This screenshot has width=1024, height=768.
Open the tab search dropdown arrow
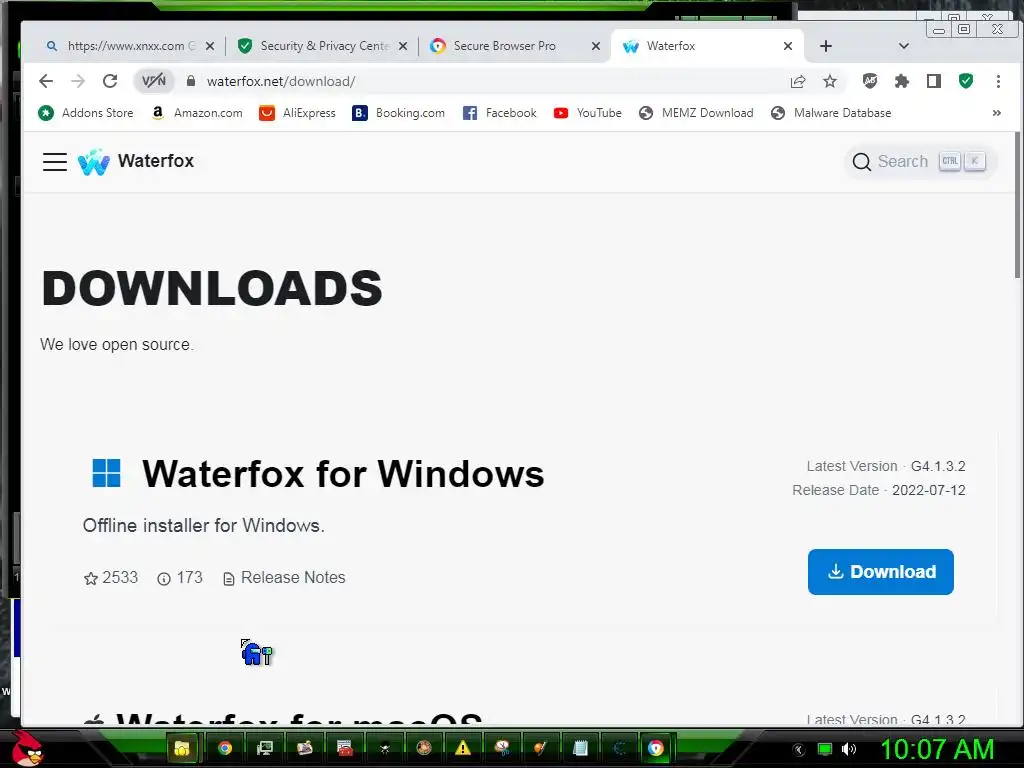click(903, 46)
